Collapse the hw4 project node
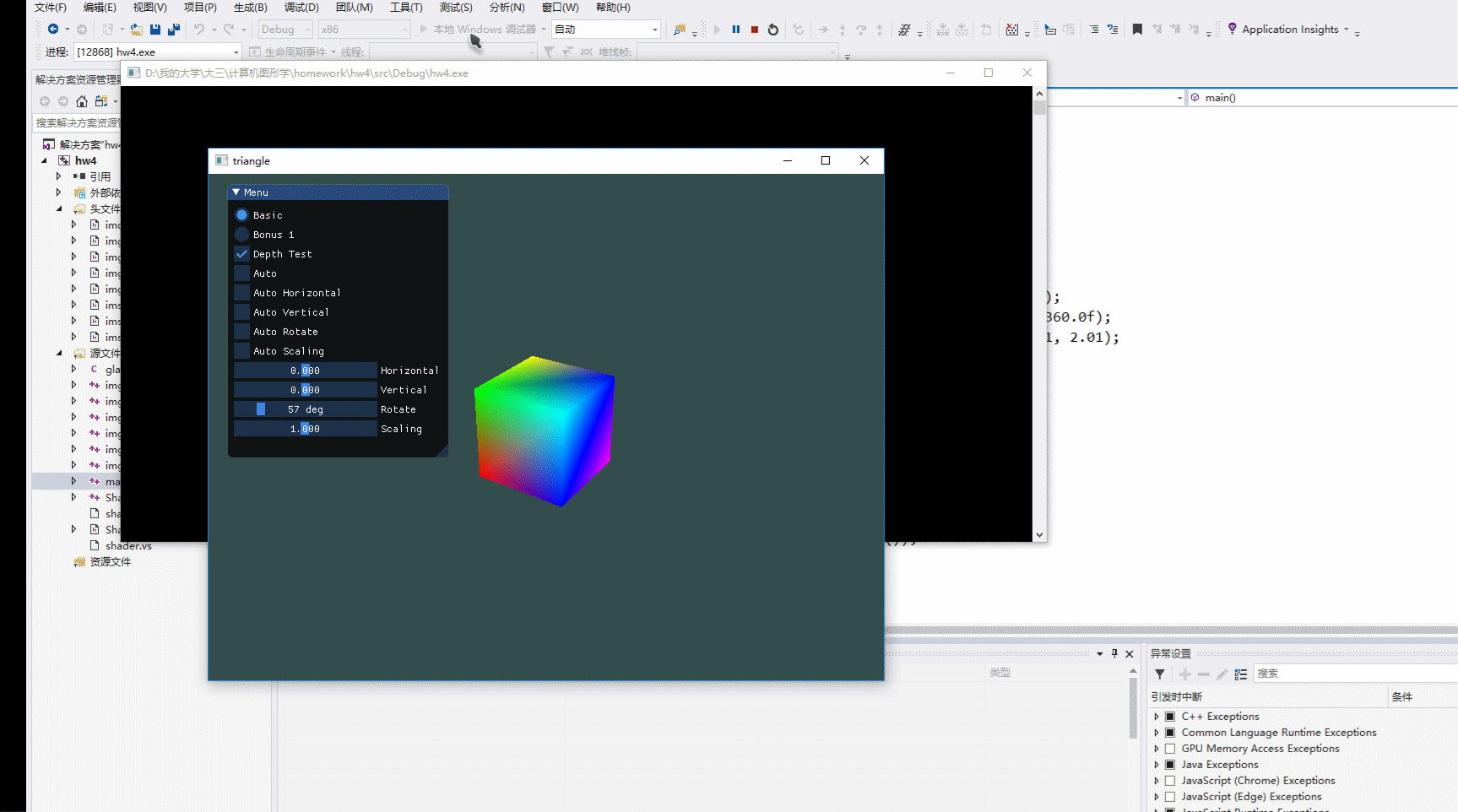 tap(44, 160)
